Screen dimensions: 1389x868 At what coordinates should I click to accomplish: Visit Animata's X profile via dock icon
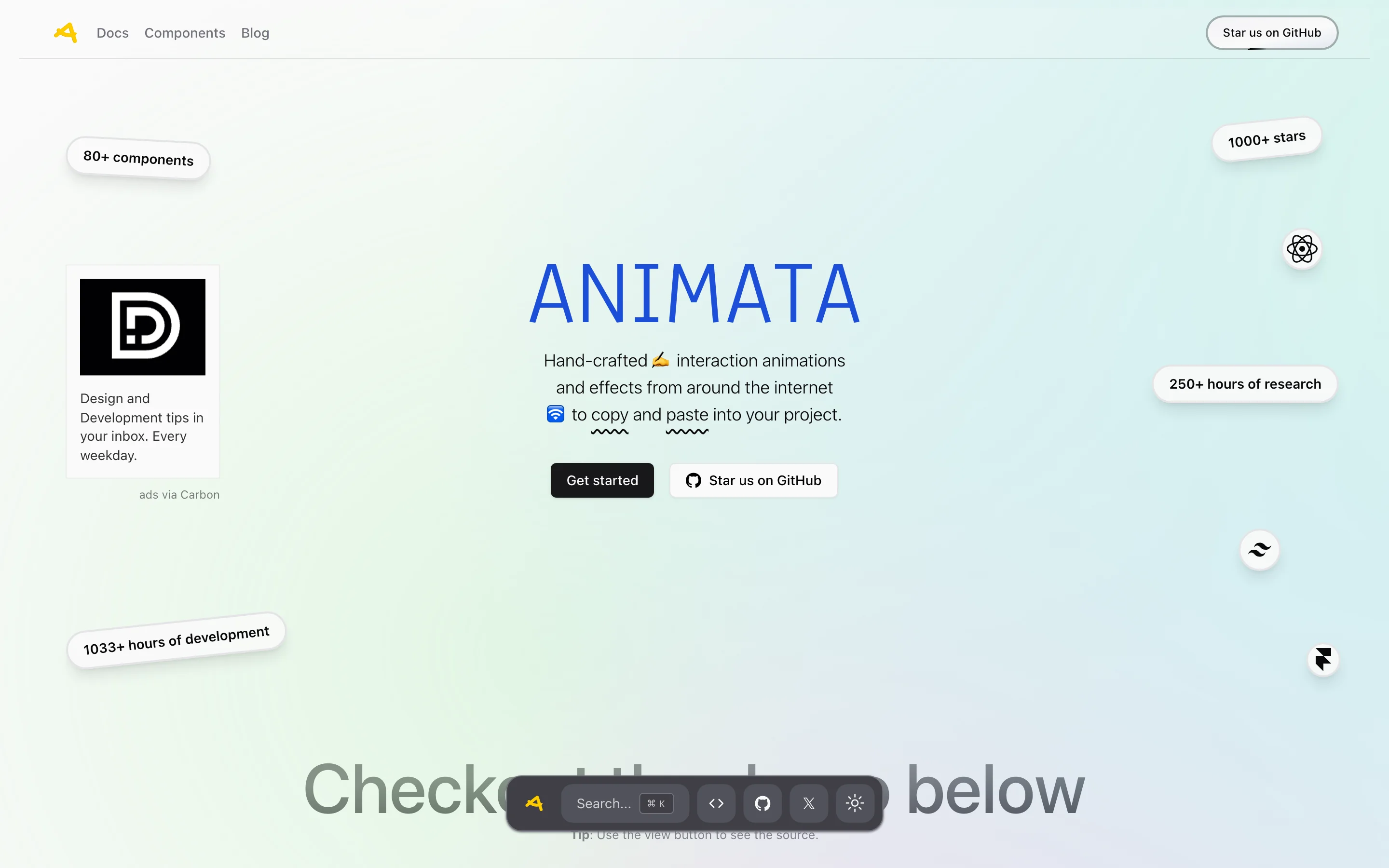coord(809,803)
